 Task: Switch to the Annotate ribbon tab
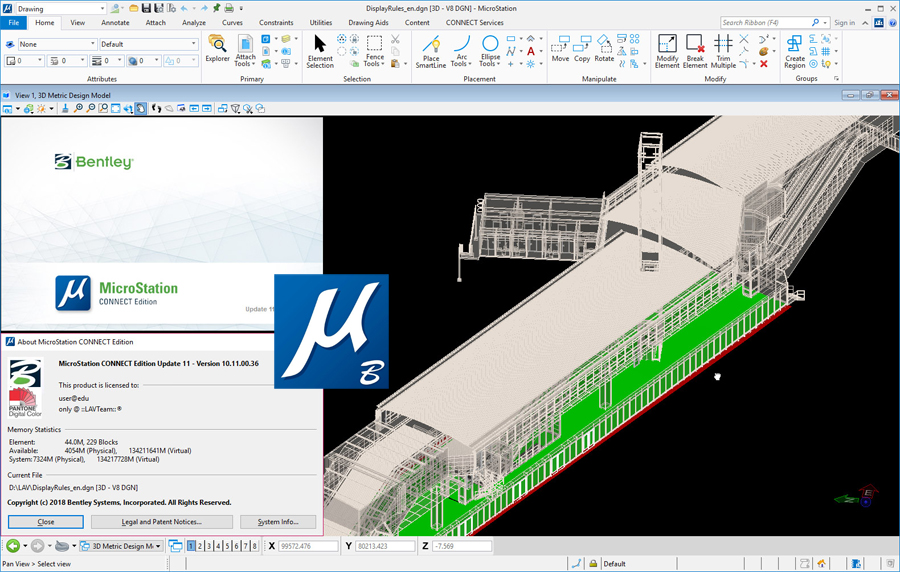(x=115, y=22)
